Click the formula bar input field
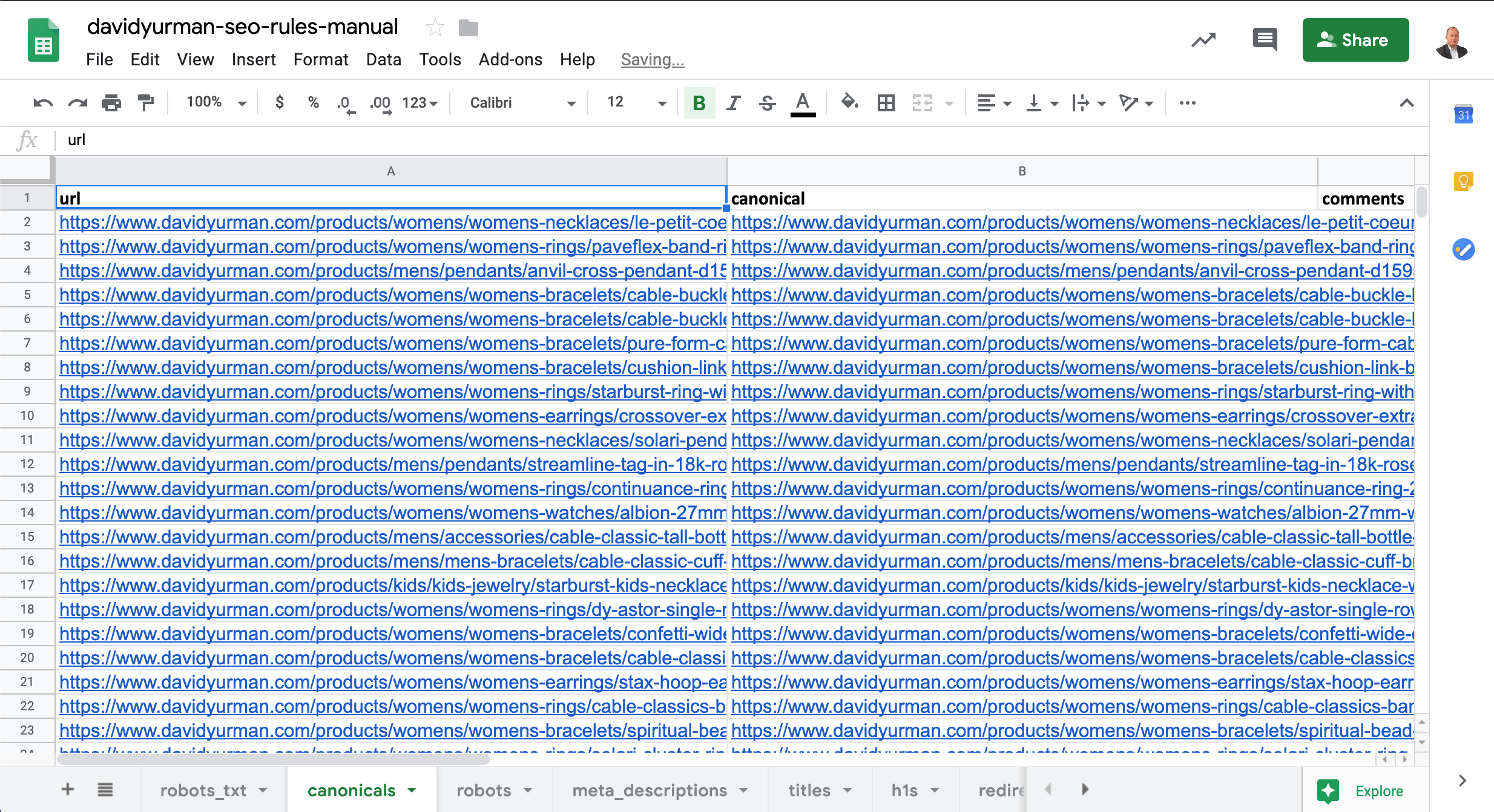This screenshot has width=1494, height=812. 726,140
